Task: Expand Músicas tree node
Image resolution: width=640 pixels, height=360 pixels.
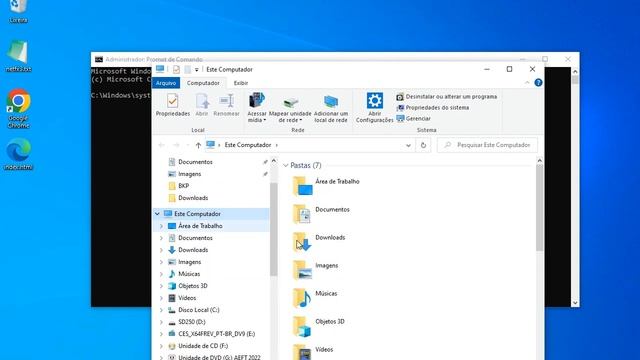Action: click(161, 274)
